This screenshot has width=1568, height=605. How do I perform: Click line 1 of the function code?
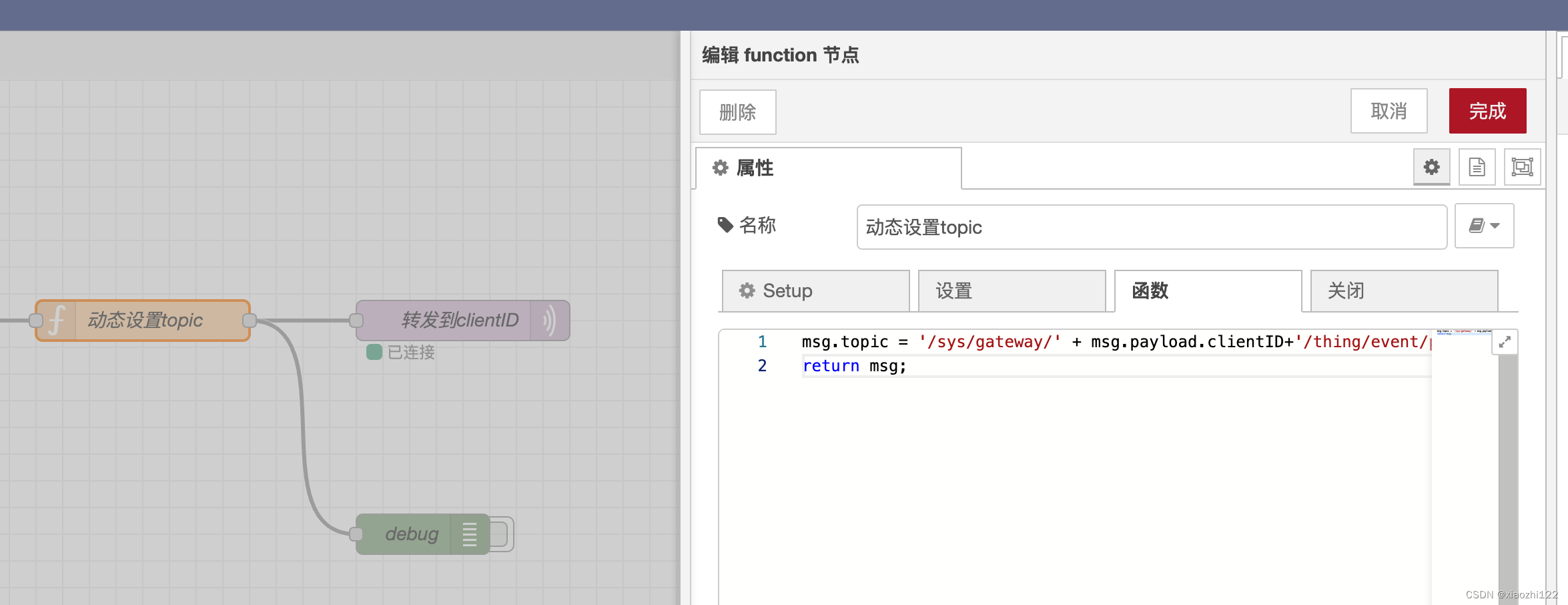click(1116, 342)
